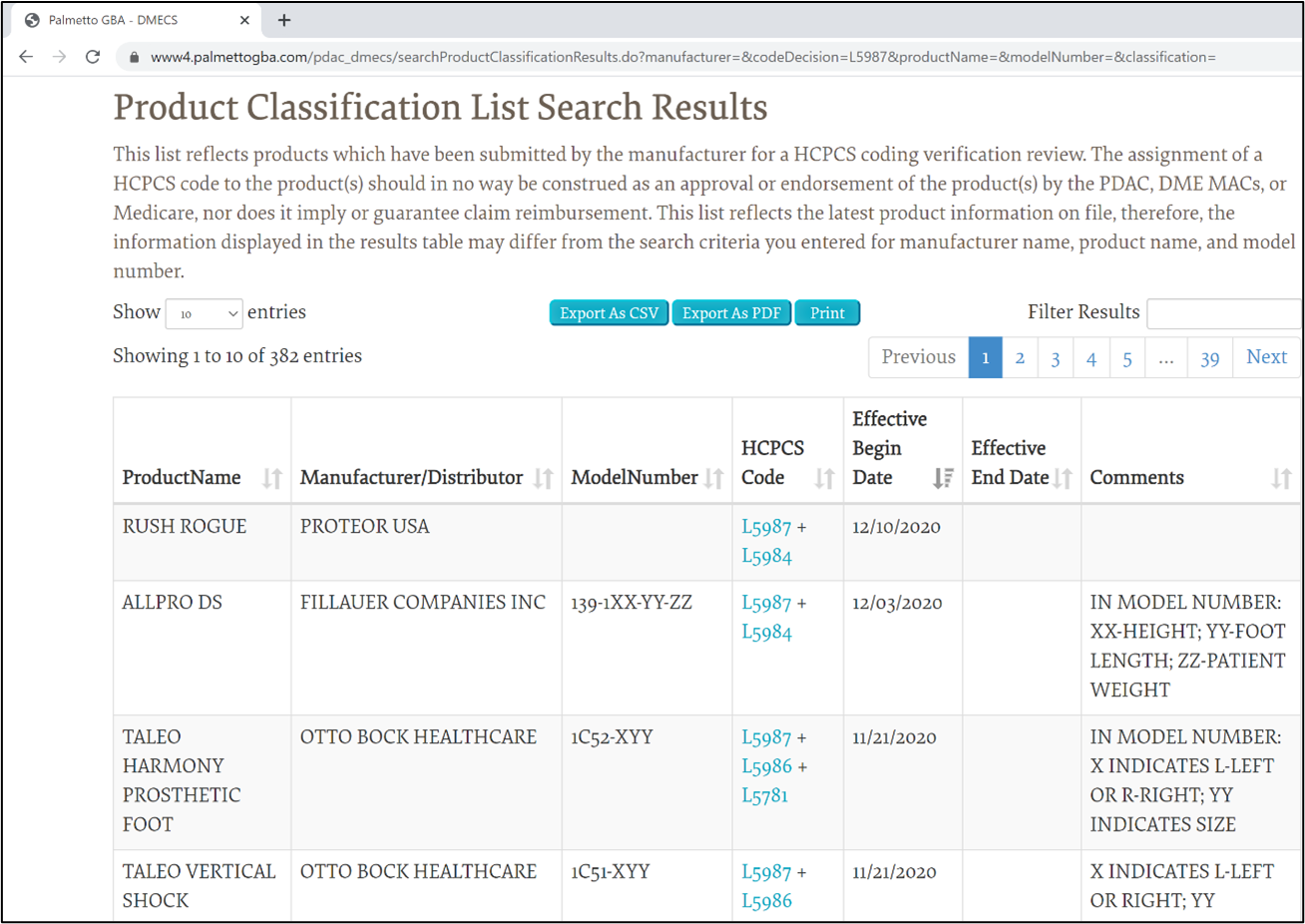Click the Export As PDF button

731,313
